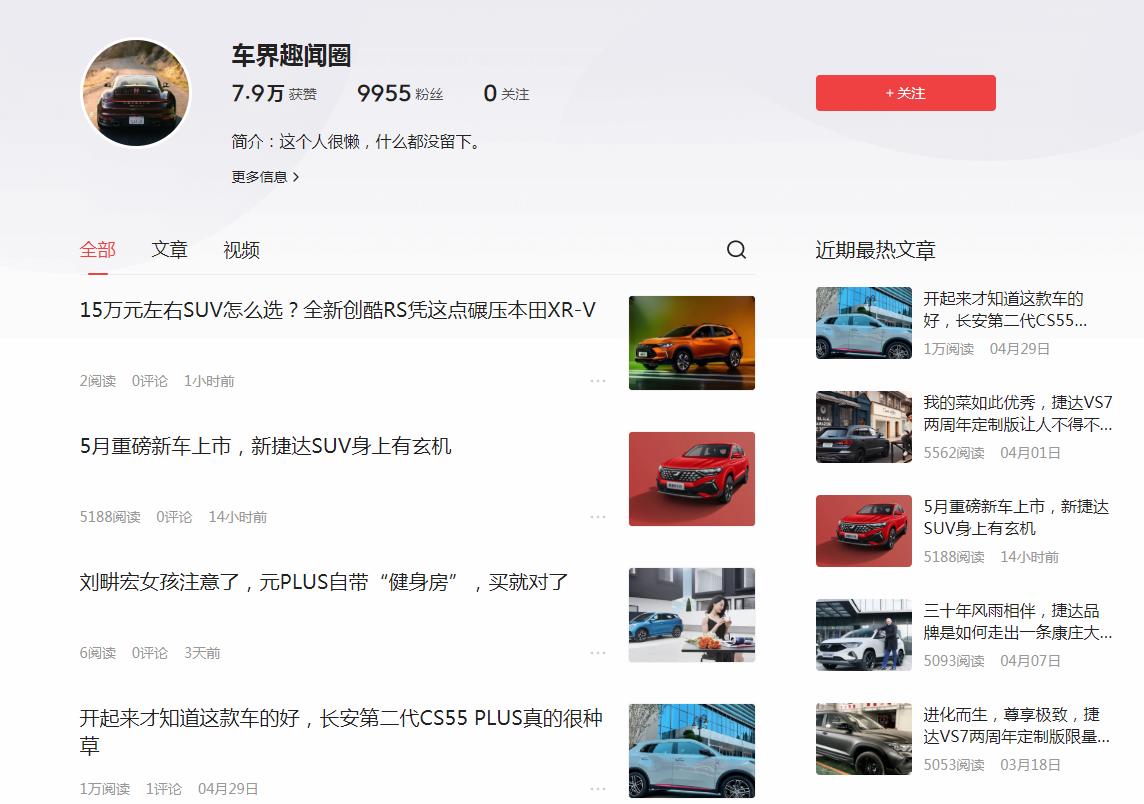The width and height of the screenshot is (1144, 804).
Task: Click the 车界趣闻圈 profile avatar
Action: [x=136, y=93]
